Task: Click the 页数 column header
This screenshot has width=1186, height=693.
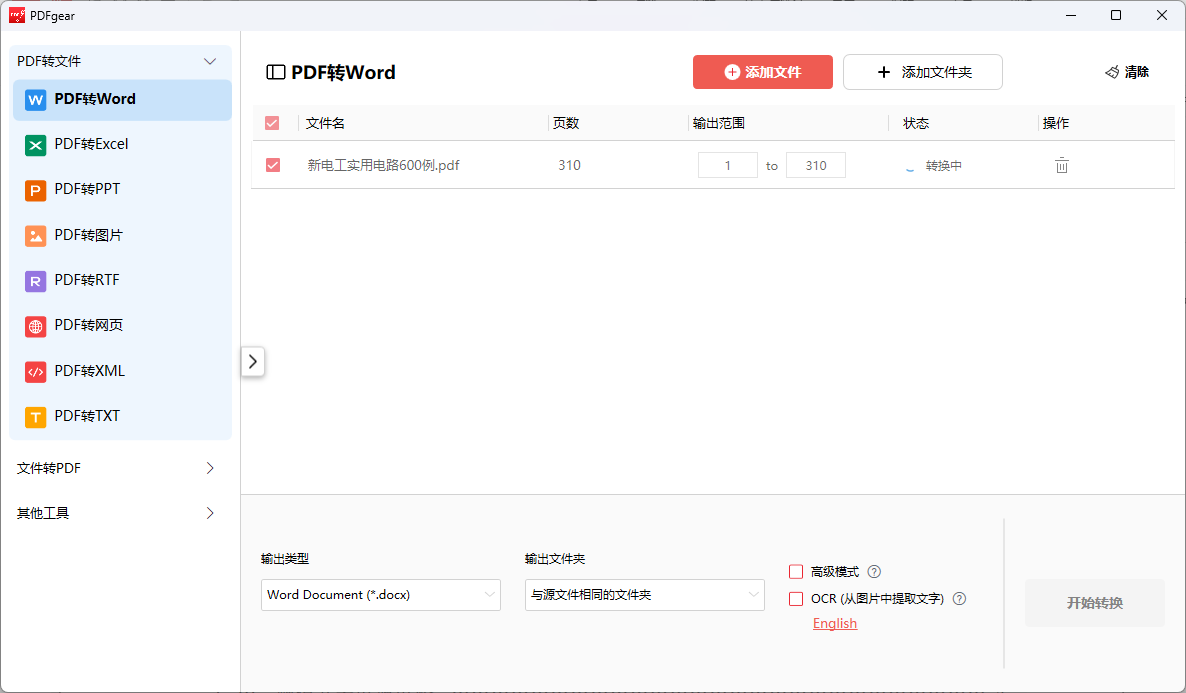Action: pyautogui.click(x=566, y=123)
